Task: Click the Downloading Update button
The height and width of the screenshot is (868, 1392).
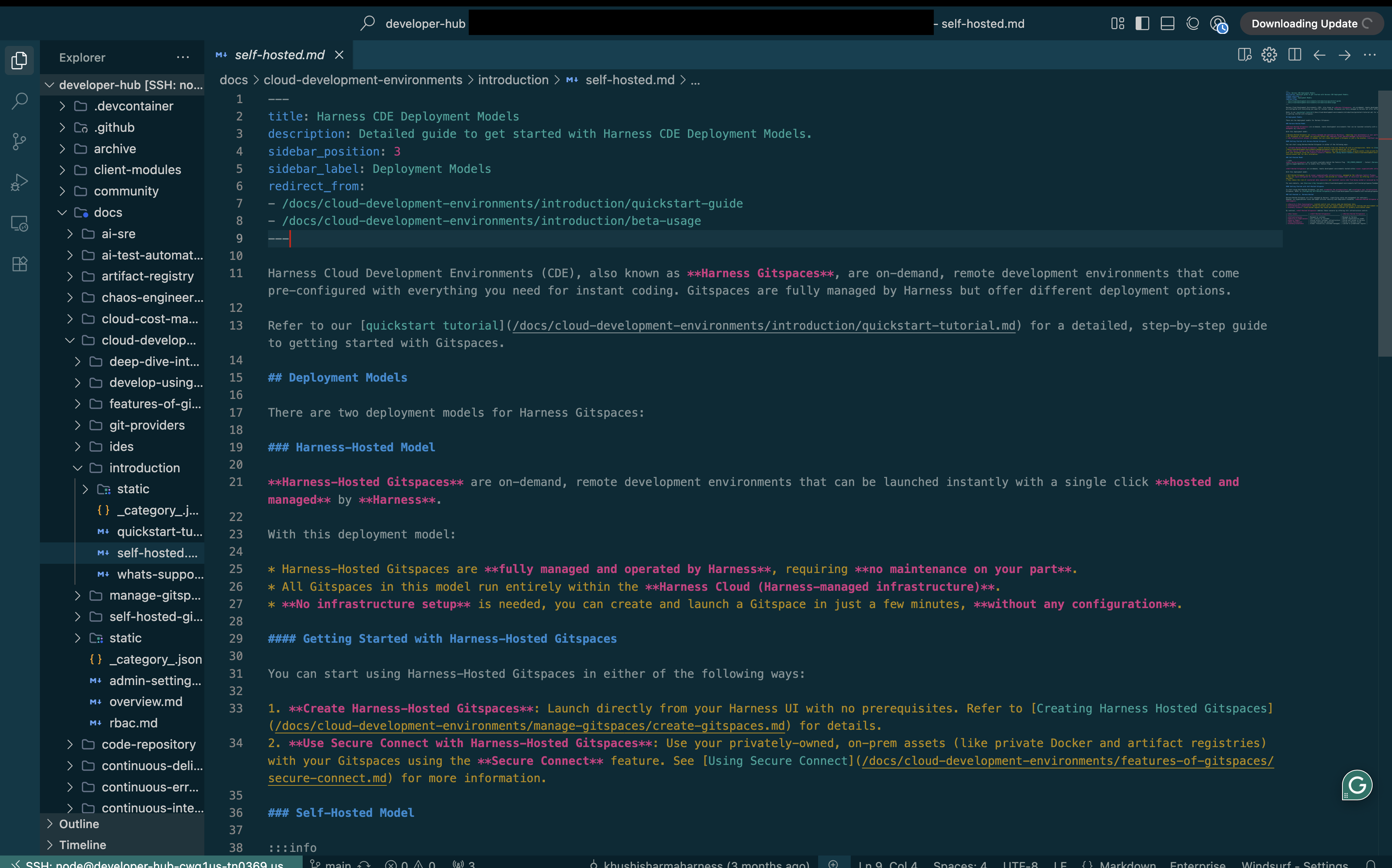Action: (x=1311, y=23)
